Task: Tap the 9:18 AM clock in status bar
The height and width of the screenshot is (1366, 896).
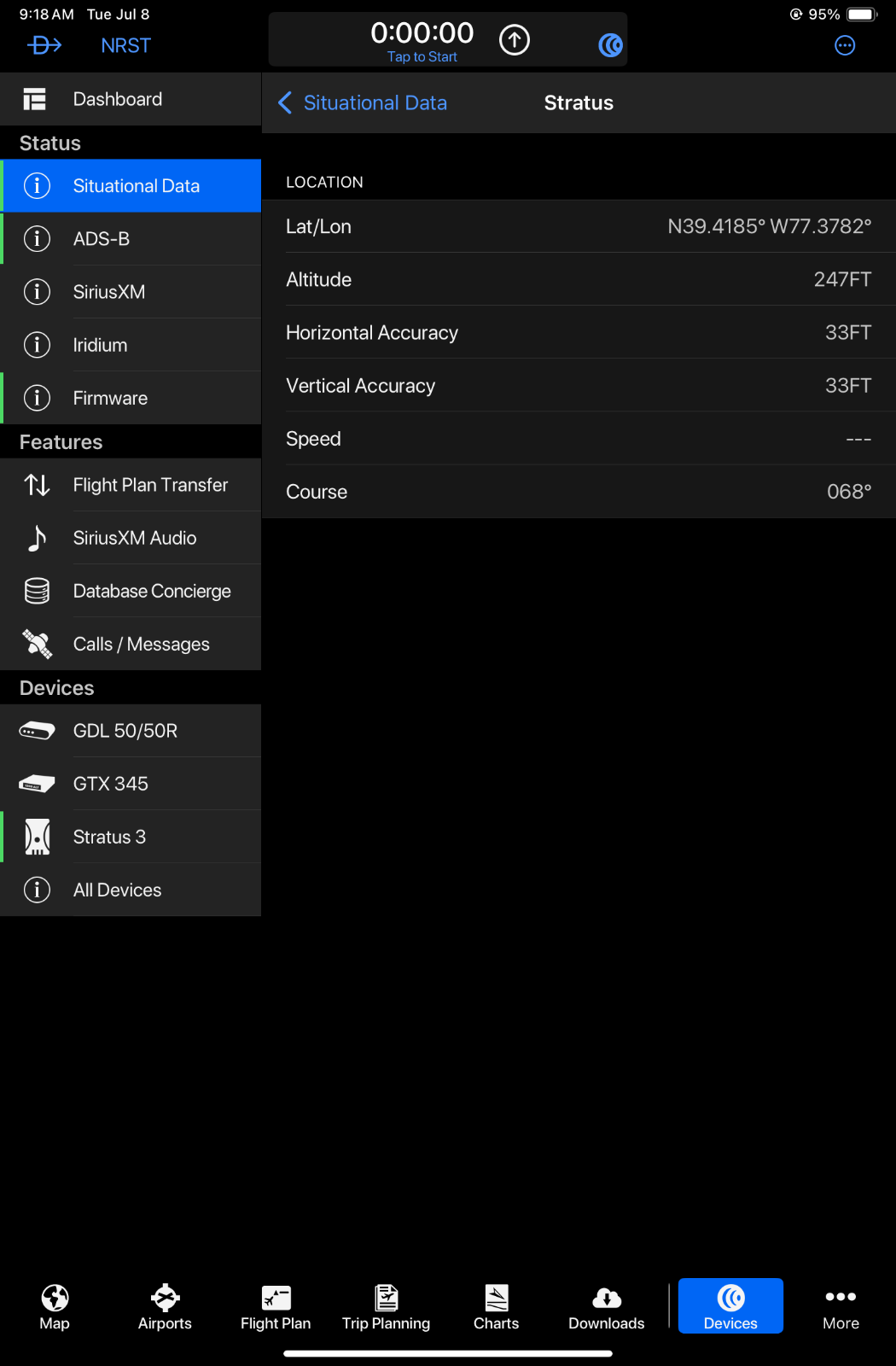Action: (46, 14)
